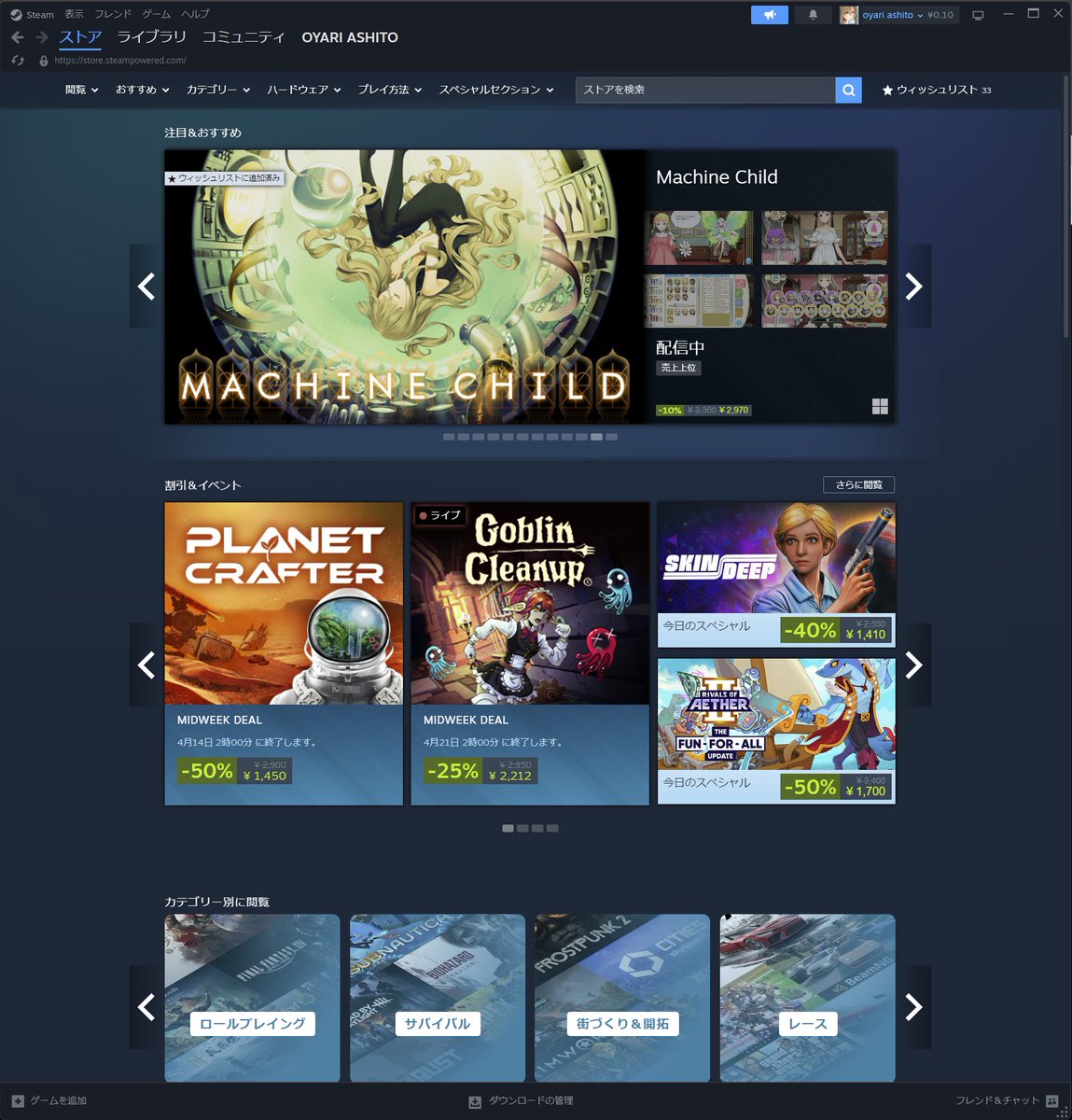Click the page vertical scrollbar thumb
This screenshot has width=1072, height=1120.
[x=1066, y=205]
